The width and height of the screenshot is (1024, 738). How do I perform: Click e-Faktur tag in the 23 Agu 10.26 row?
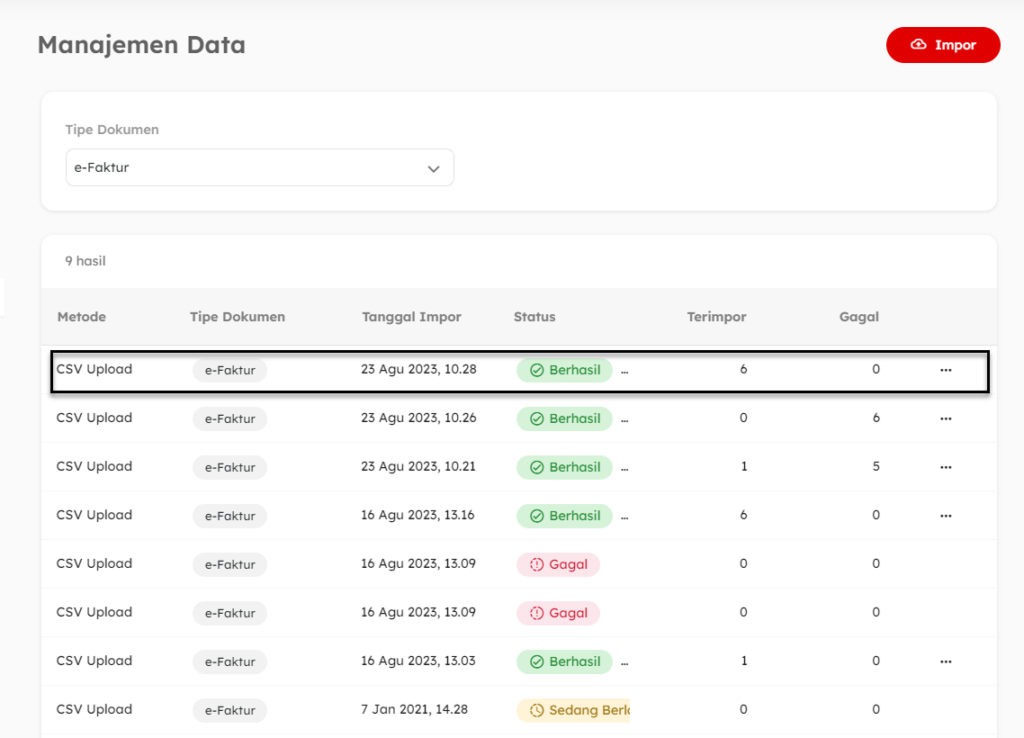(230, 419)
